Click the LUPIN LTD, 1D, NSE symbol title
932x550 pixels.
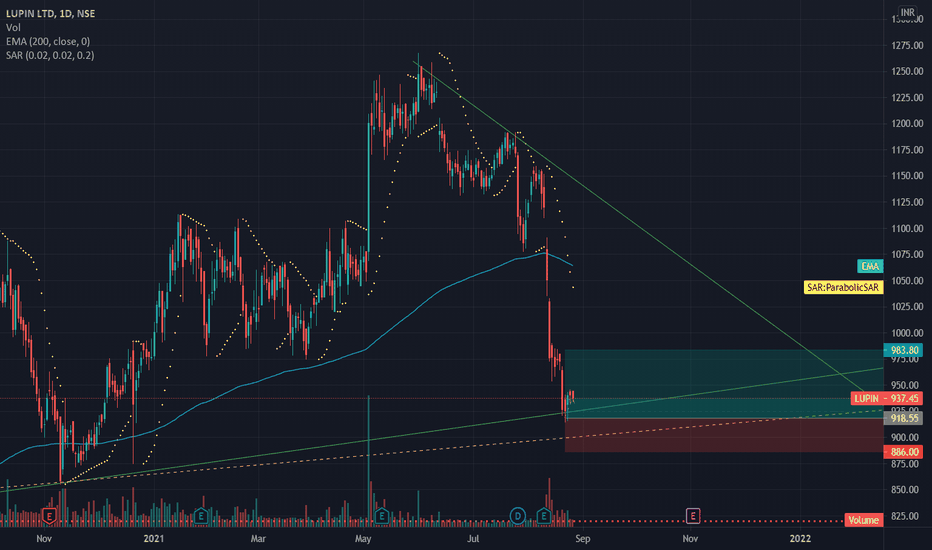click(51, 13)
